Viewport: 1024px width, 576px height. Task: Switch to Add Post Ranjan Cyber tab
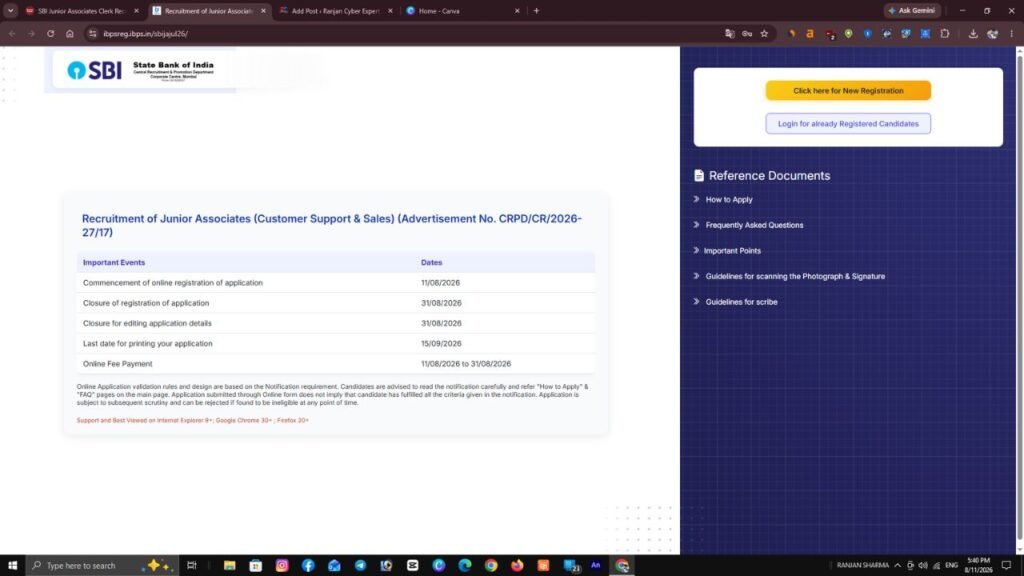[x=335, y=10]
